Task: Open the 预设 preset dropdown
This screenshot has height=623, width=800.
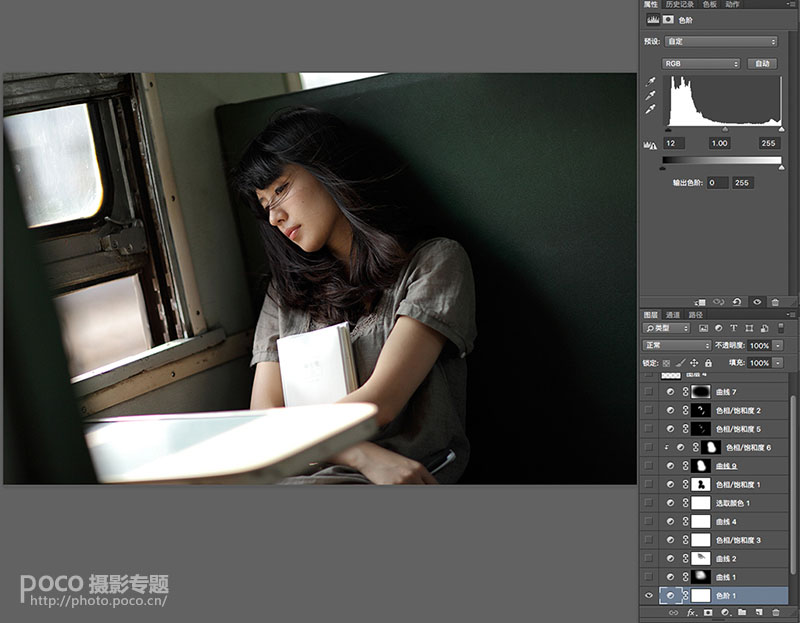Action: [x=721, y=41]
